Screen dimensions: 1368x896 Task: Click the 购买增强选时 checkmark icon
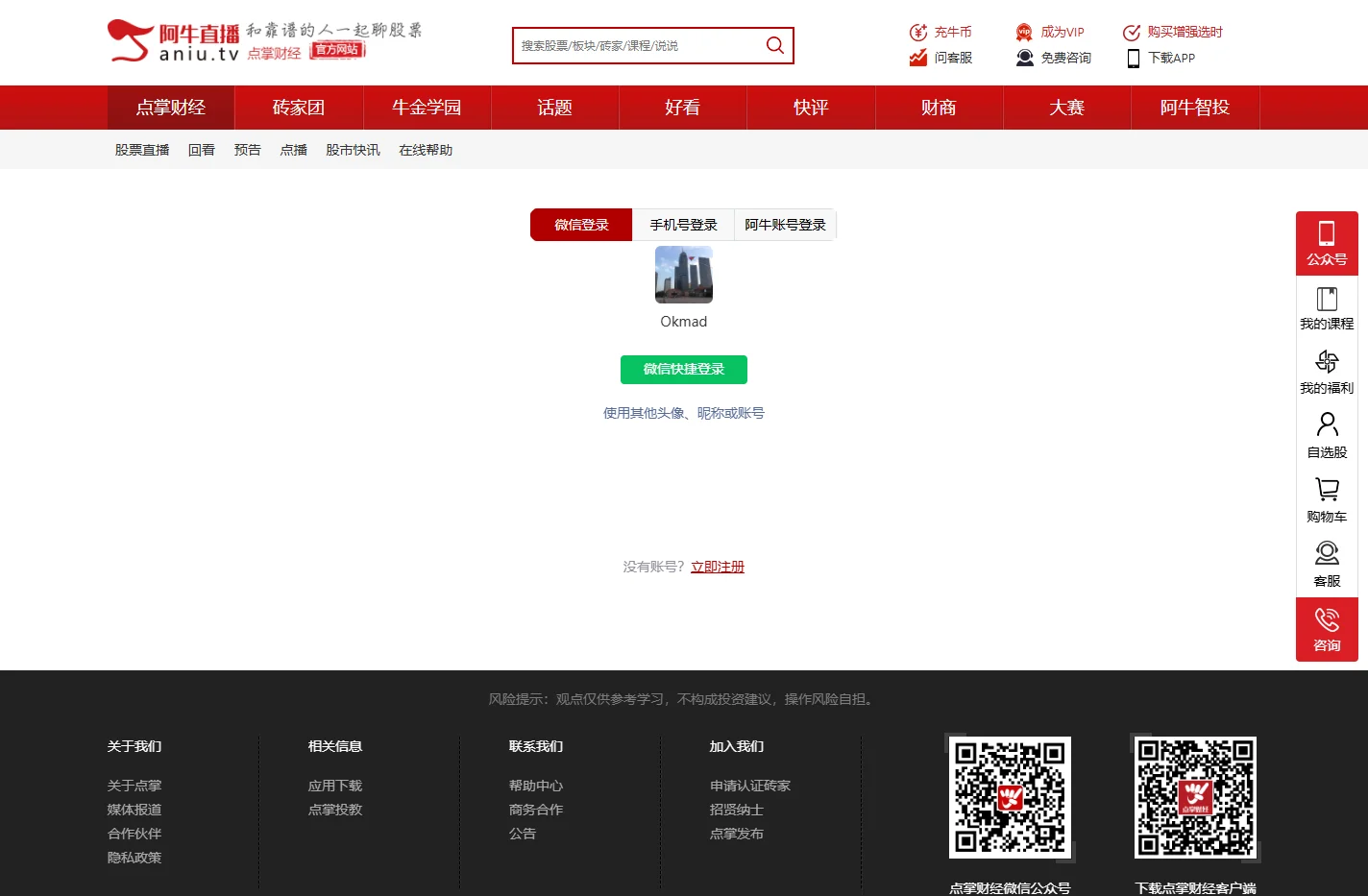tap(1132, 32)
